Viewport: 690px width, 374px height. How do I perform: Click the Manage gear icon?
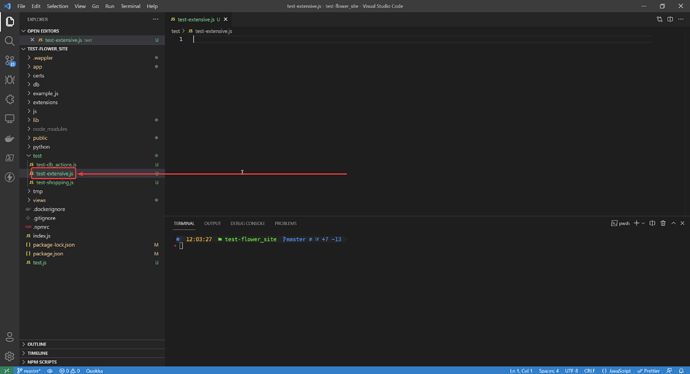(x=9, y=356)
